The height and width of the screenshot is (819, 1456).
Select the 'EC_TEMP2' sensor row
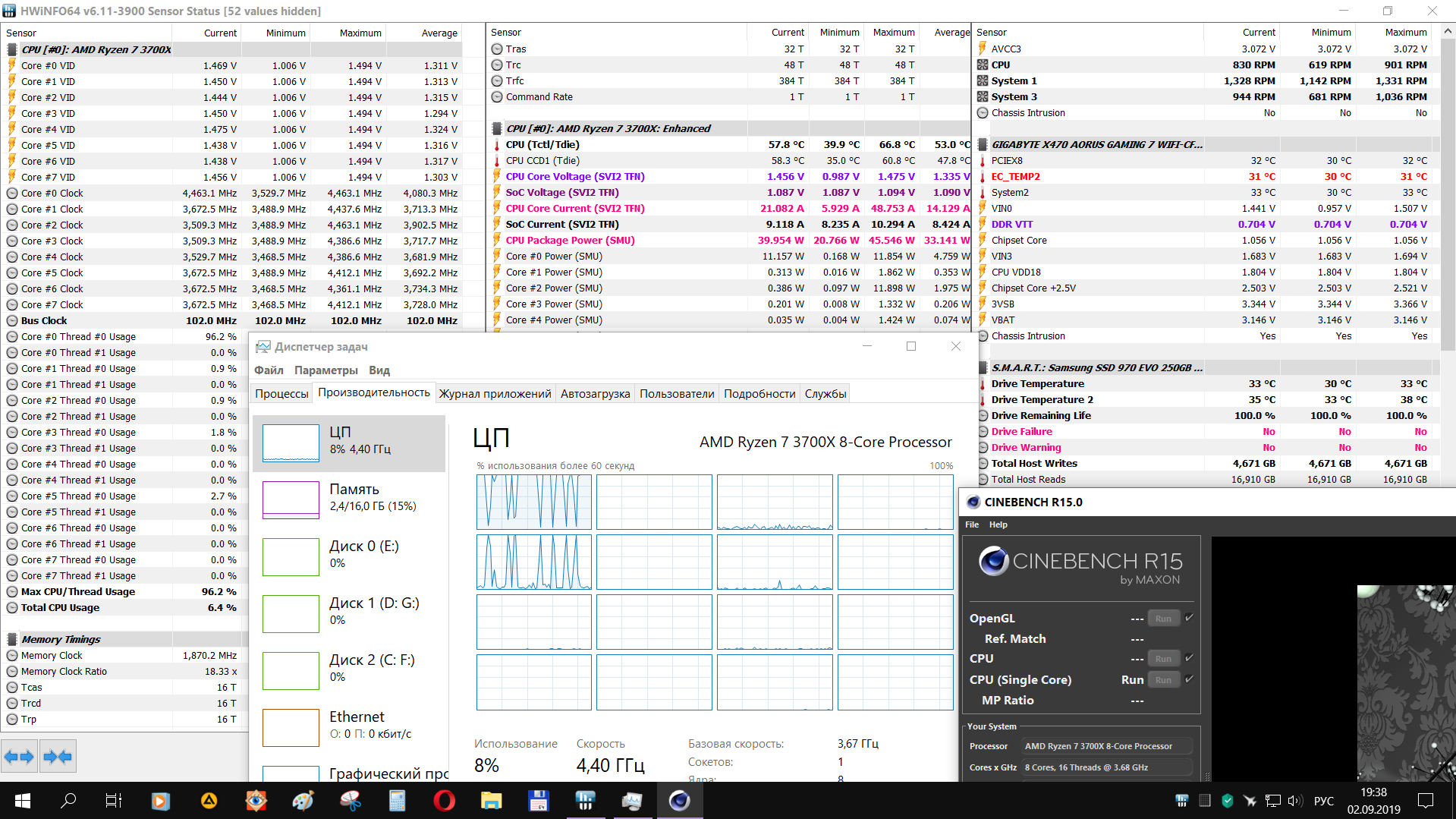point(1206,176)
